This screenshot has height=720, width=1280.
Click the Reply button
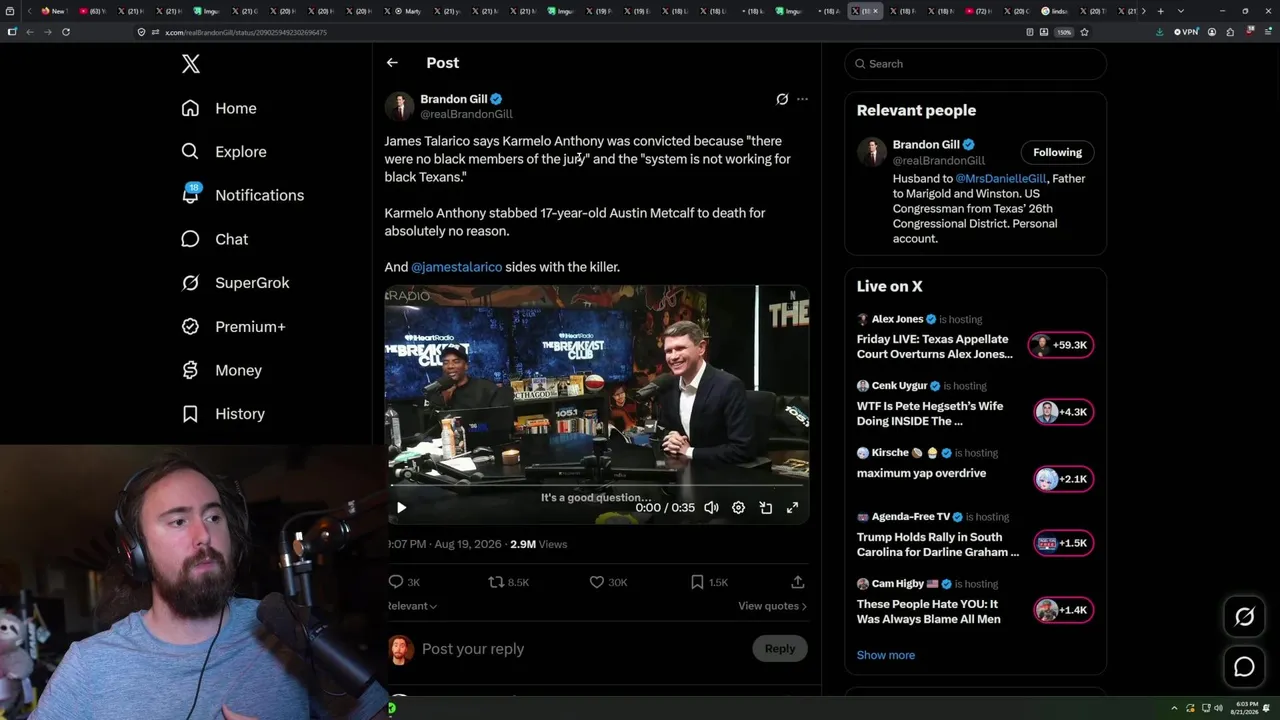click(x=780, y=649)
